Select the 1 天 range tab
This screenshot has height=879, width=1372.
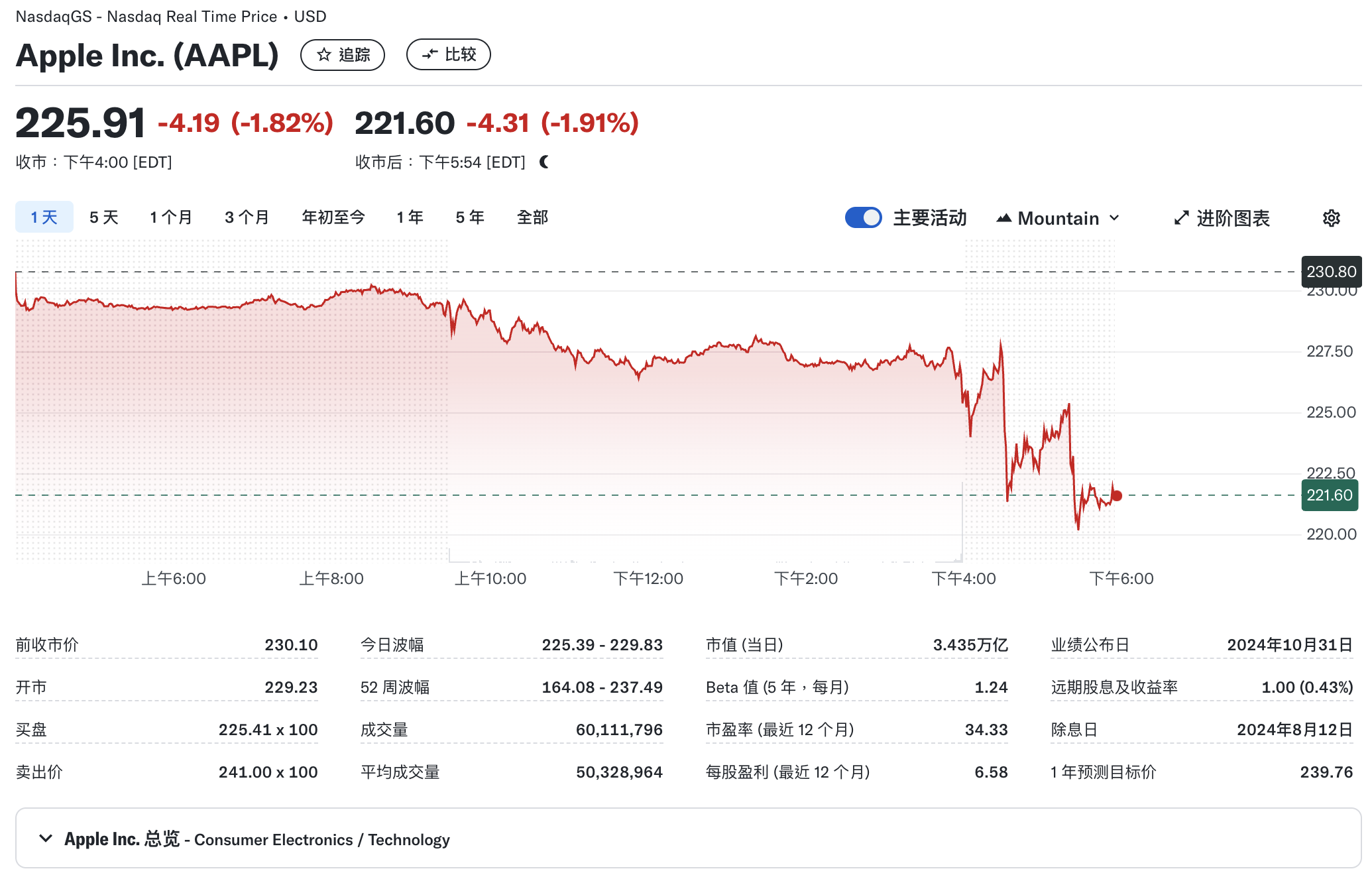(x=44, y=217)
